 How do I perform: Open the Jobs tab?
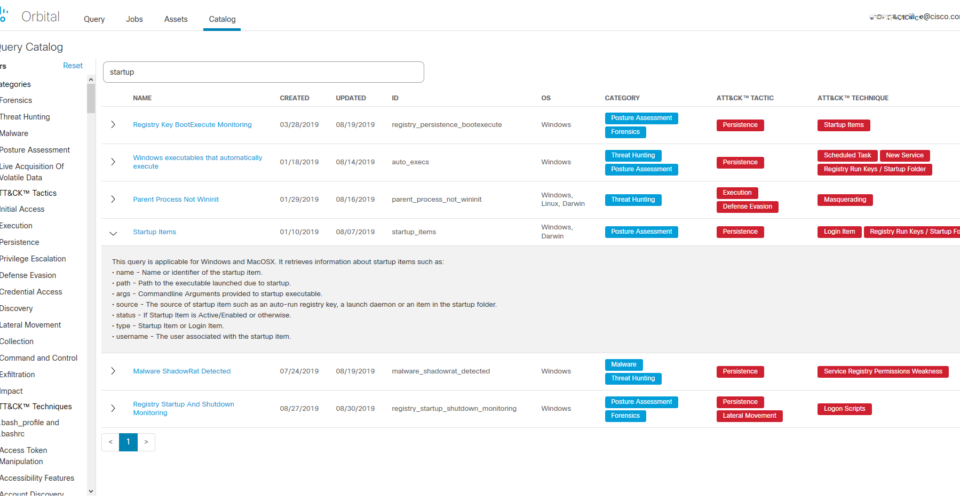tap(134, 19)
